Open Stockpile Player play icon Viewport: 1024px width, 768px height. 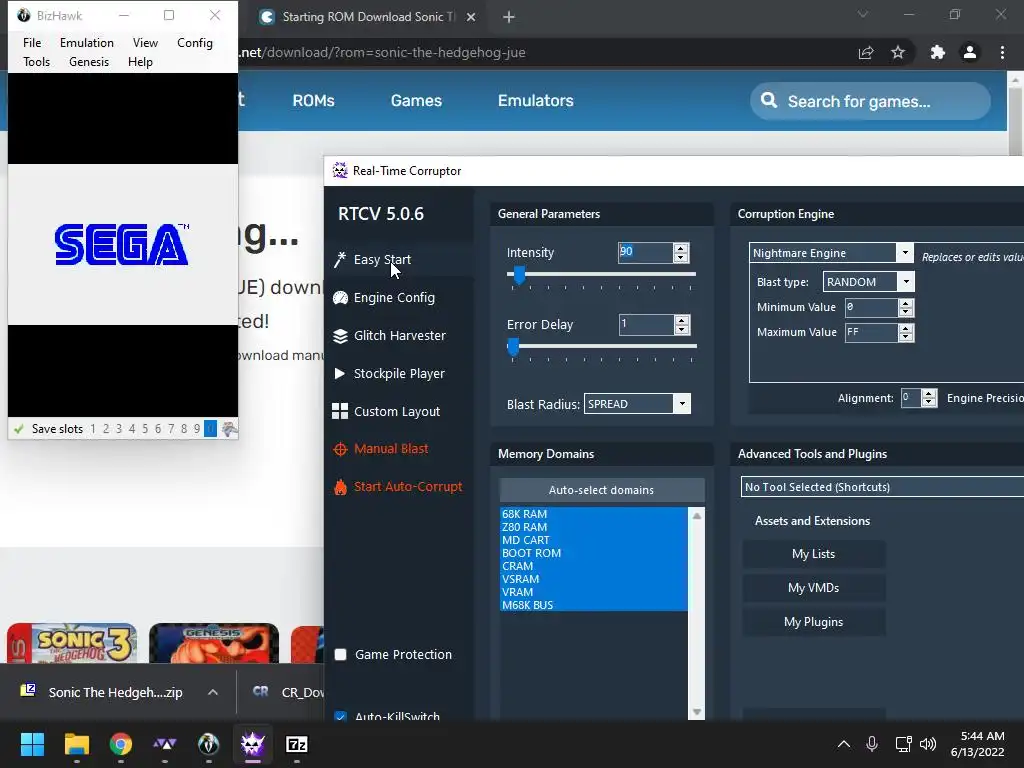pos(340,374)
